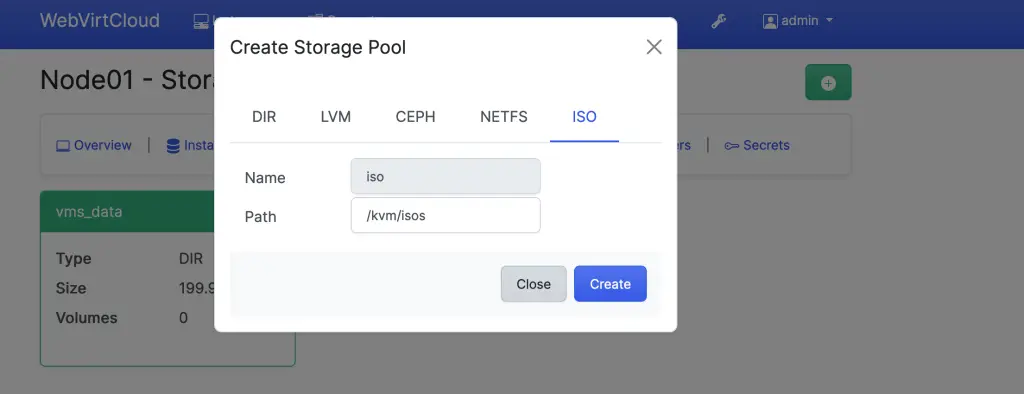
Task: Click the Type label in vms_data card
Action: pyautogui.click(x=74, y=258)
